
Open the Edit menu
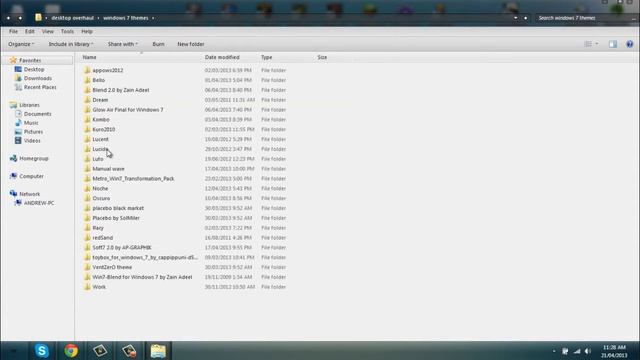click(x=29, y=31)
